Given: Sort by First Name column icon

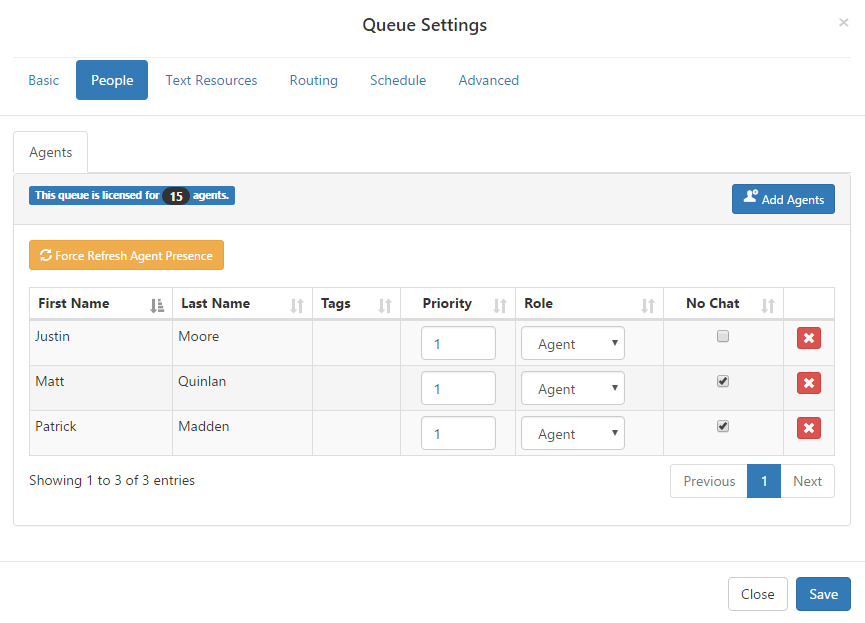Looking at the screenshot, I should pos(157,305).
